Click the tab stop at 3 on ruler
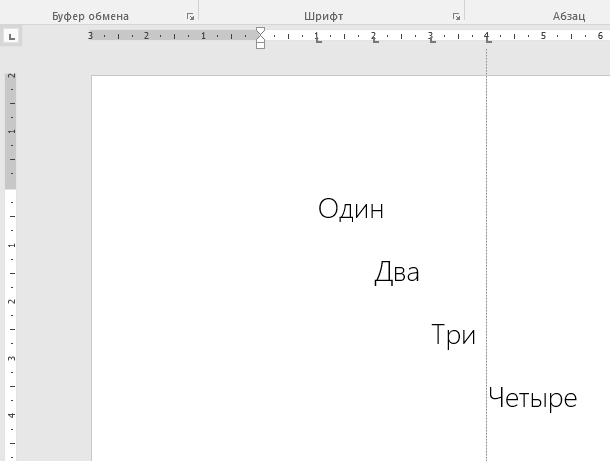 click(432, 40)
